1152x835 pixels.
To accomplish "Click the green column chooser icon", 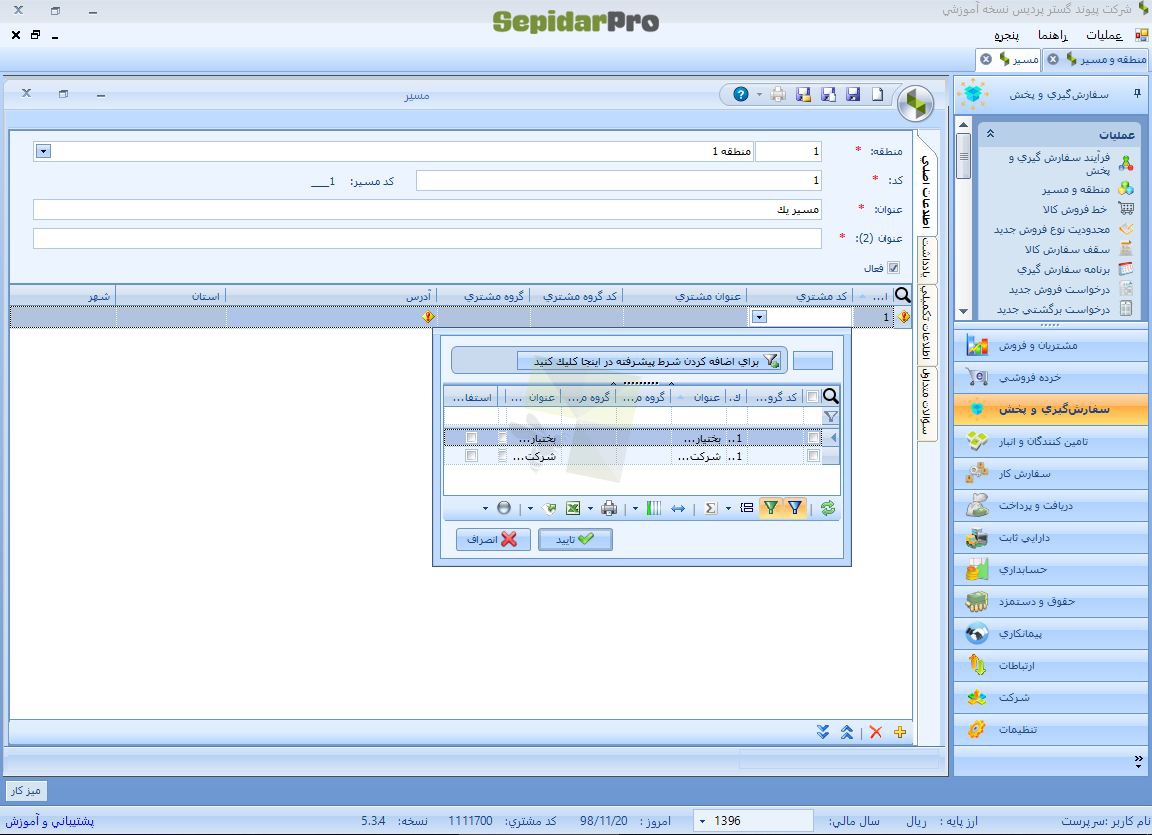I will pyautogui.click(x=653, y=507).
